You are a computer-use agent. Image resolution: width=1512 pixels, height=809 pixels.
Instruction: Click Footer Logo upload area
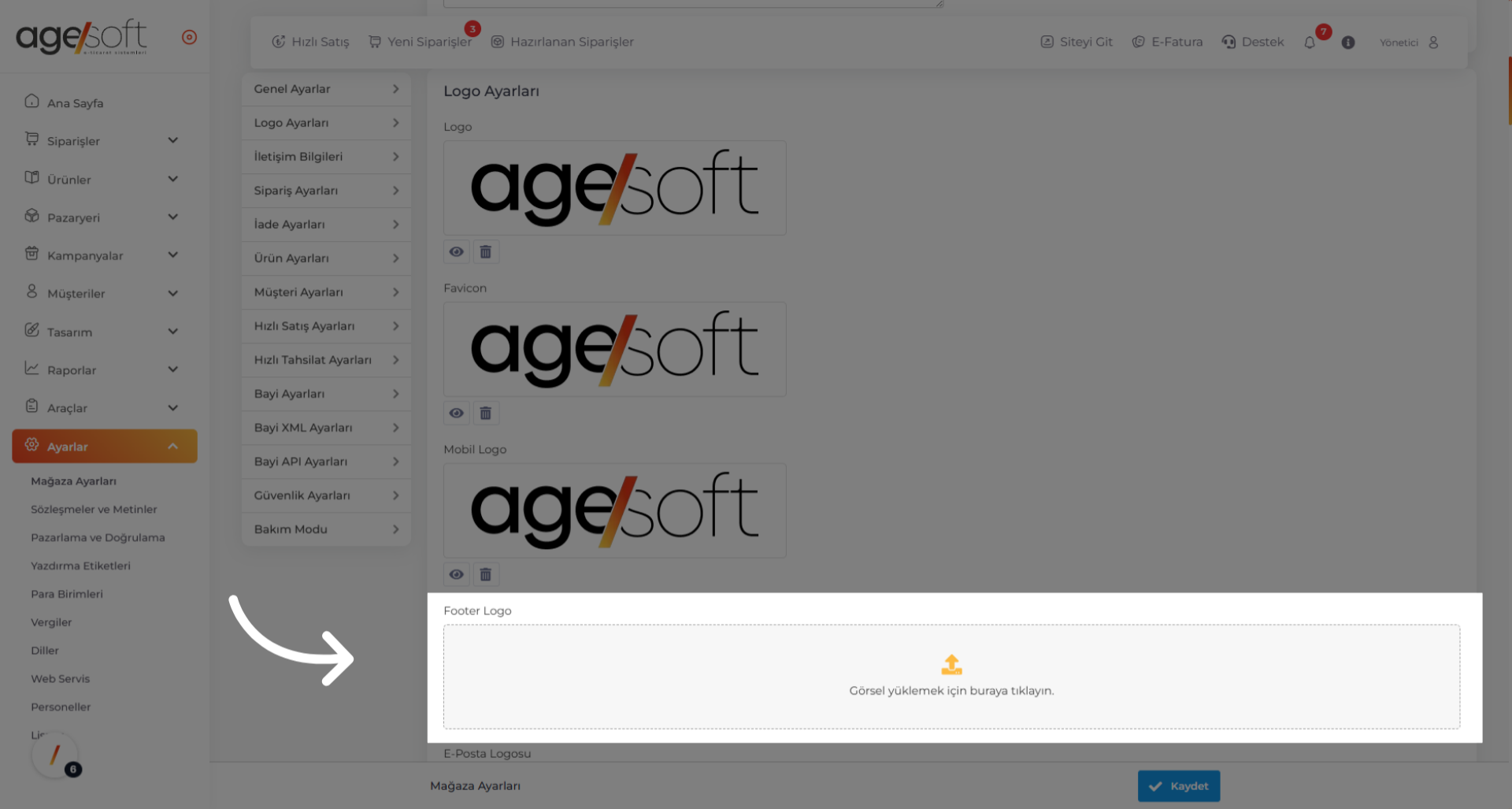tap(951, 677)
